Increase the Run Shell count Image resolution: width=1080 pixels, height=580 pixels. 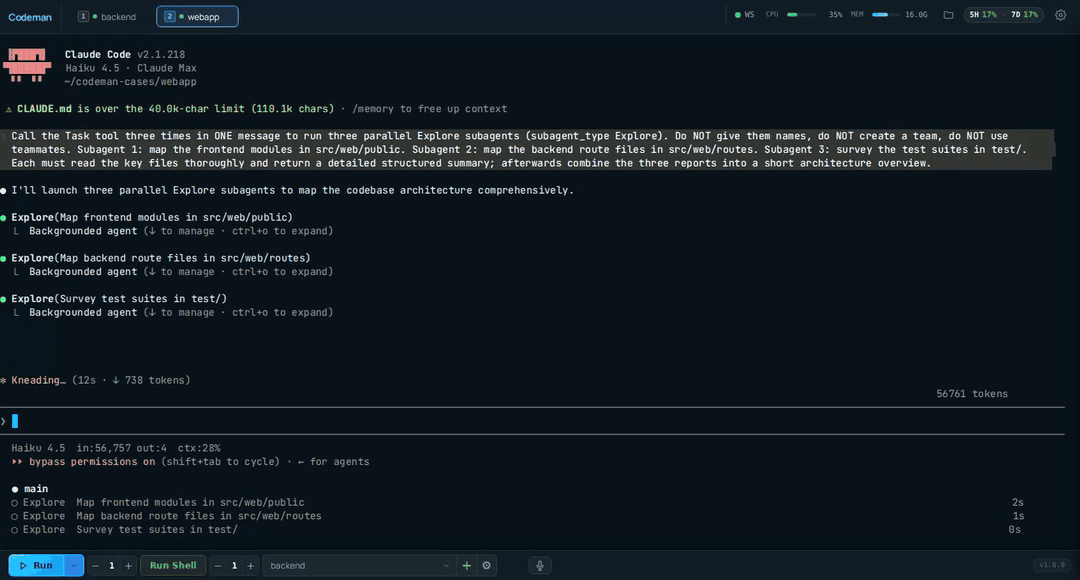(250, 566)
